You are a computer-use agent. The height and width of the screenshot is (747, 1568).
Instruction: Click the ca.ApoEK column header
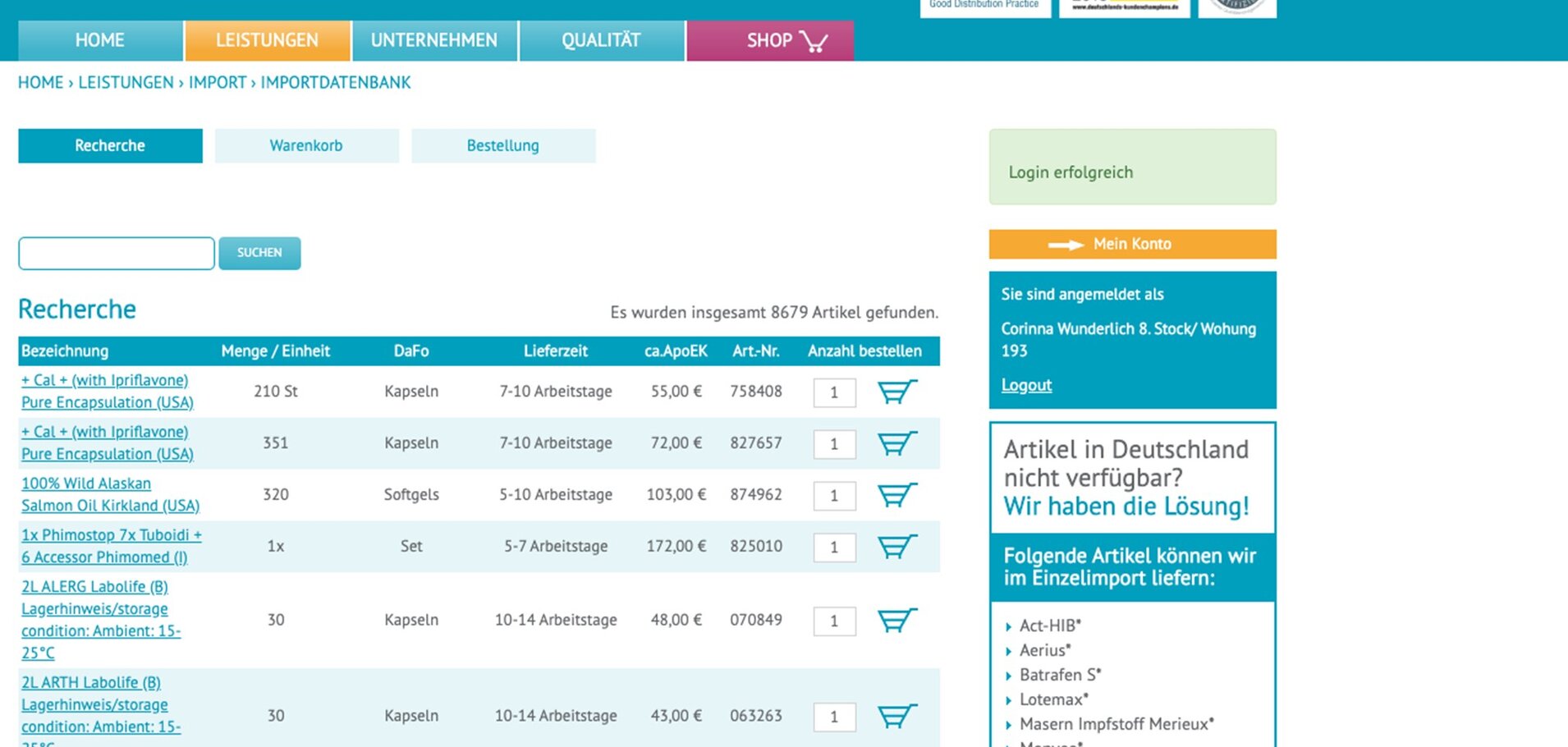click(676, 351)
